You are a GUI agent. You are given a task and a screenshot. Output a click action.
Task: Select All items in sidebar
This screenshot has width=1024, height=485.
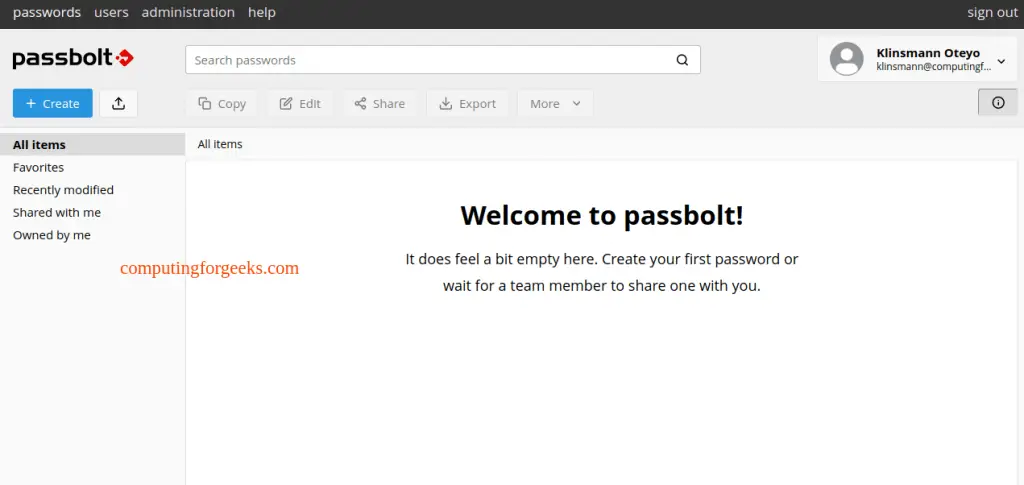pos(93,144)
